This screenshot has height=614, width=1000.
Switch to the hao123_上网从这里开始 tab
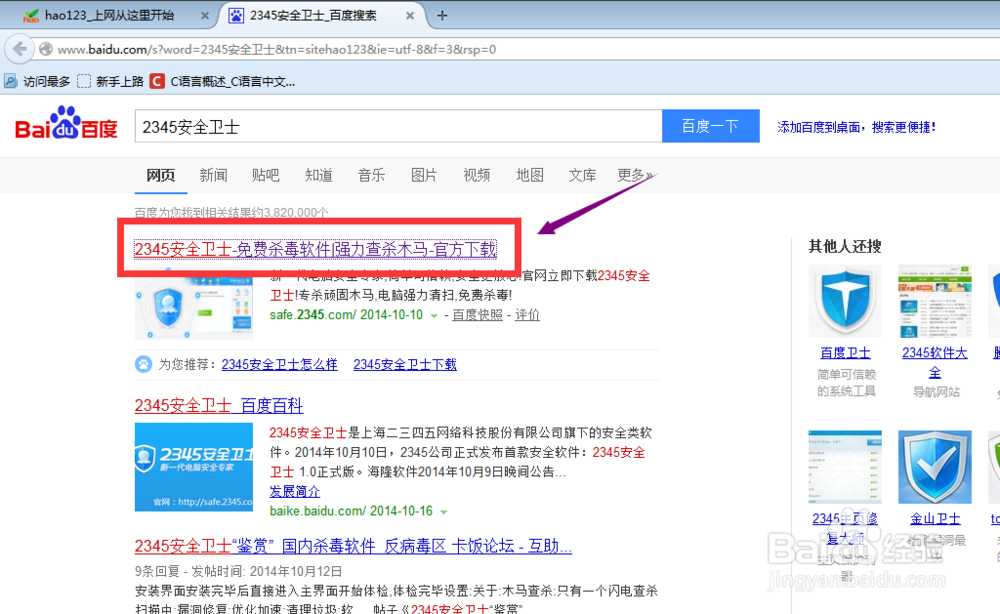(x=109, y=15)
